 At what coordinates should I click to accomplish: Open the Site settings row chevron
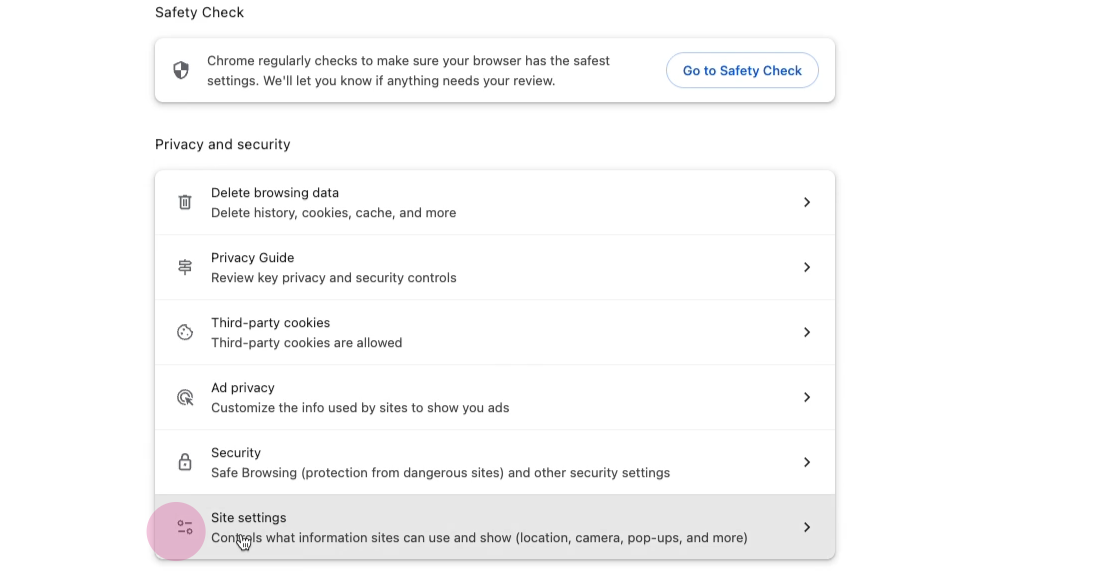806,527
